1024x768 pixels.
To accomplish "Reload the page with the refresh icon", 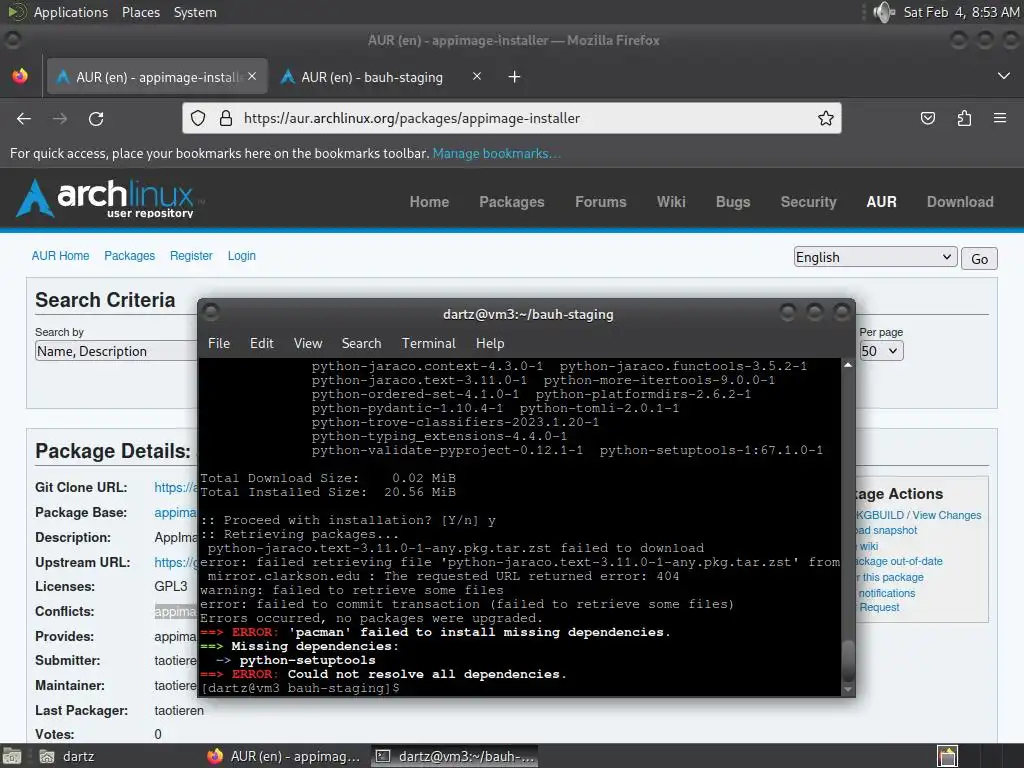I will click(96, 119).
